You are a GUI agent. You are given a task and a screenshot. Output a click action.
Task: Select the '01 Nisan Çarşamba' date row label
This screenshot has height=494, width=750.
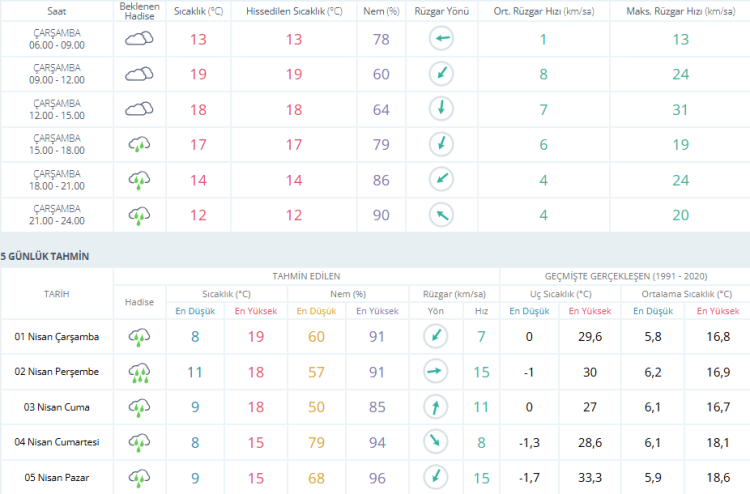(57, 337)
